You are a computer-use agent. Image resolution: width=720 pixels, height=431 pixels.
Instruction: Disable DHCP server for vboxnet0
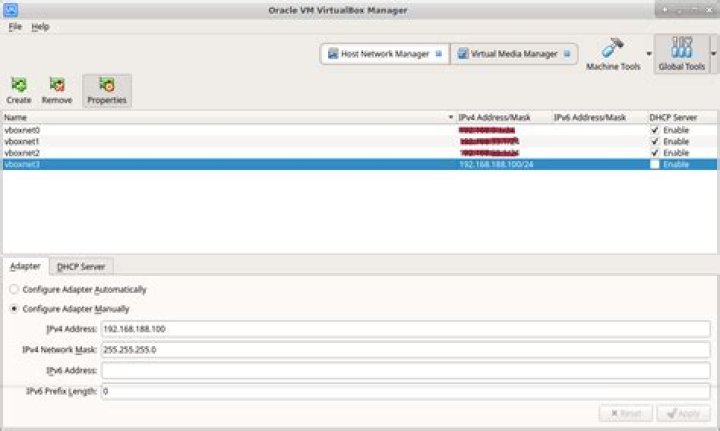tap(655, 130)
